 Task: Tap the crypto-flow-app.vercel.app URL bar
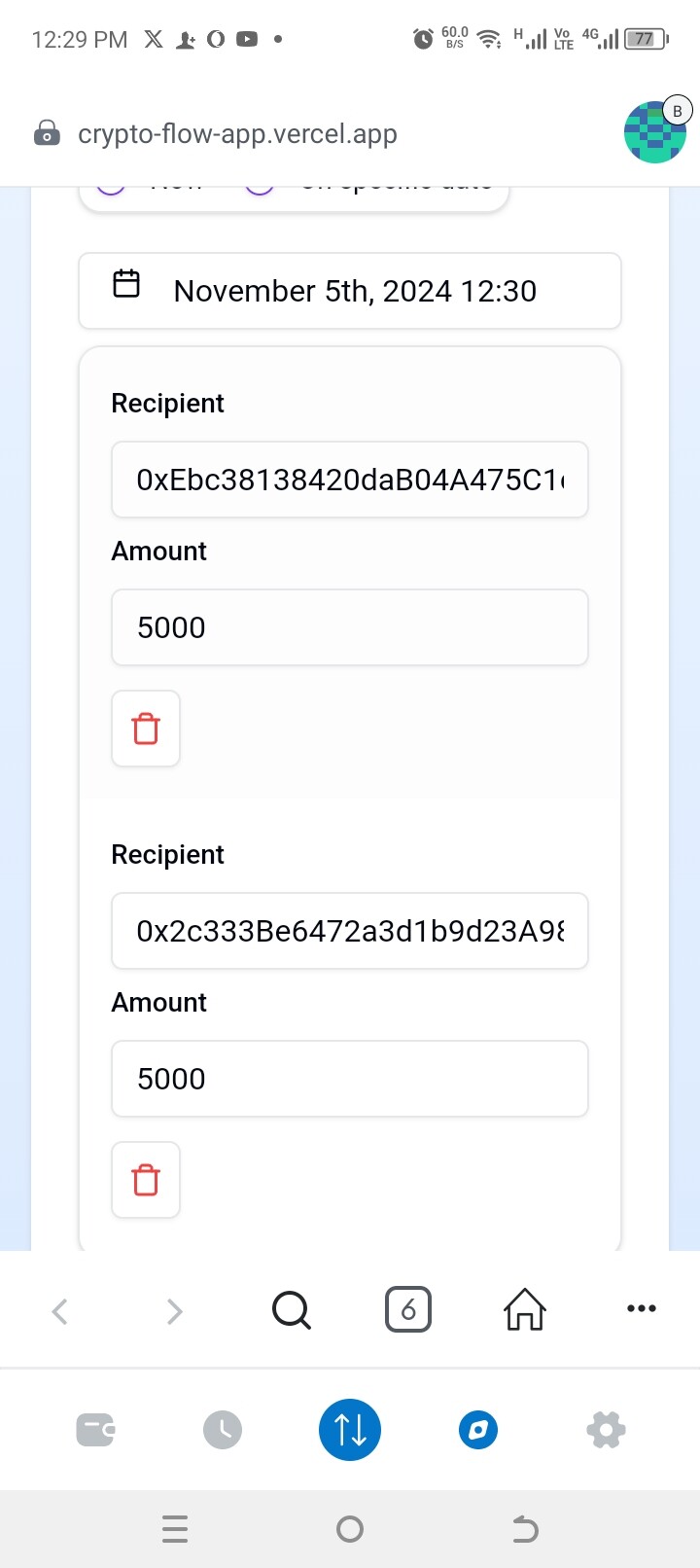238,134
